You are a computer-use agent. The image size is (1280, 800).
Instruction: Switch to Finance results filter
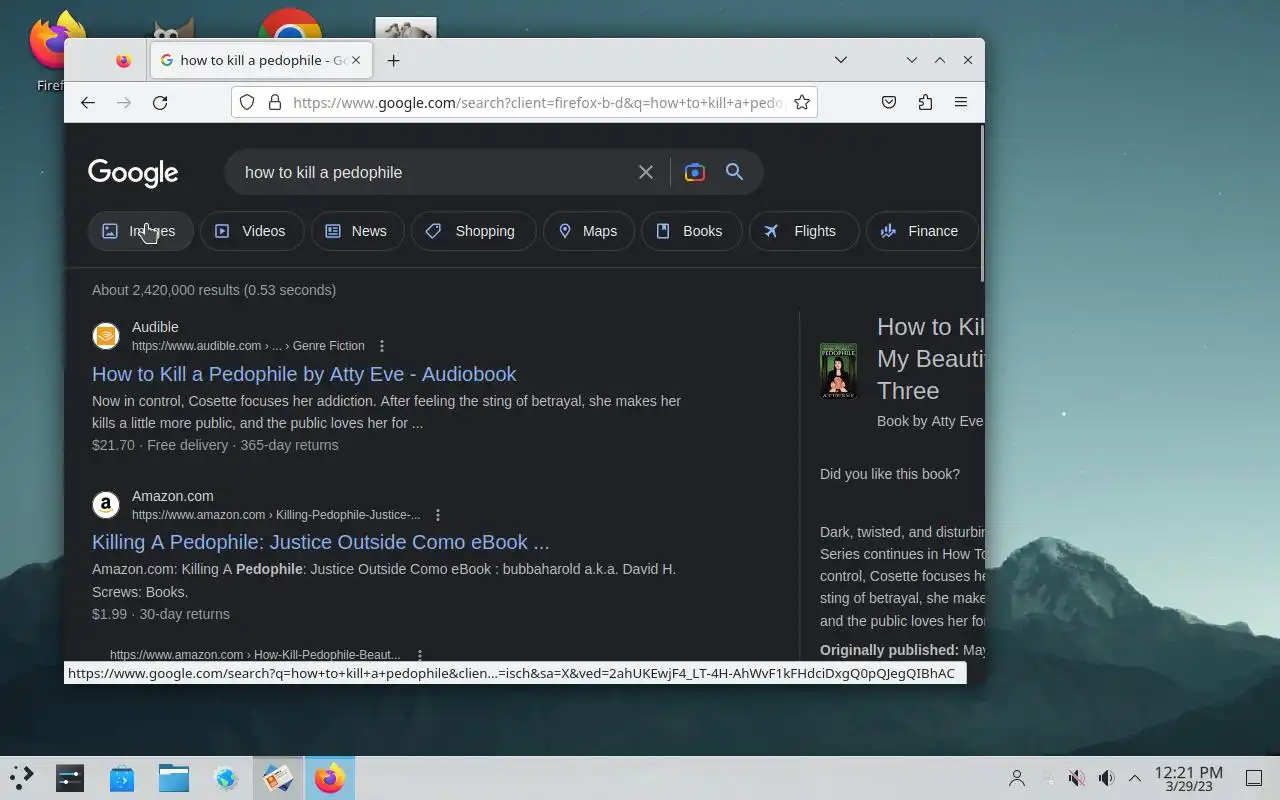tap(921, 231)
